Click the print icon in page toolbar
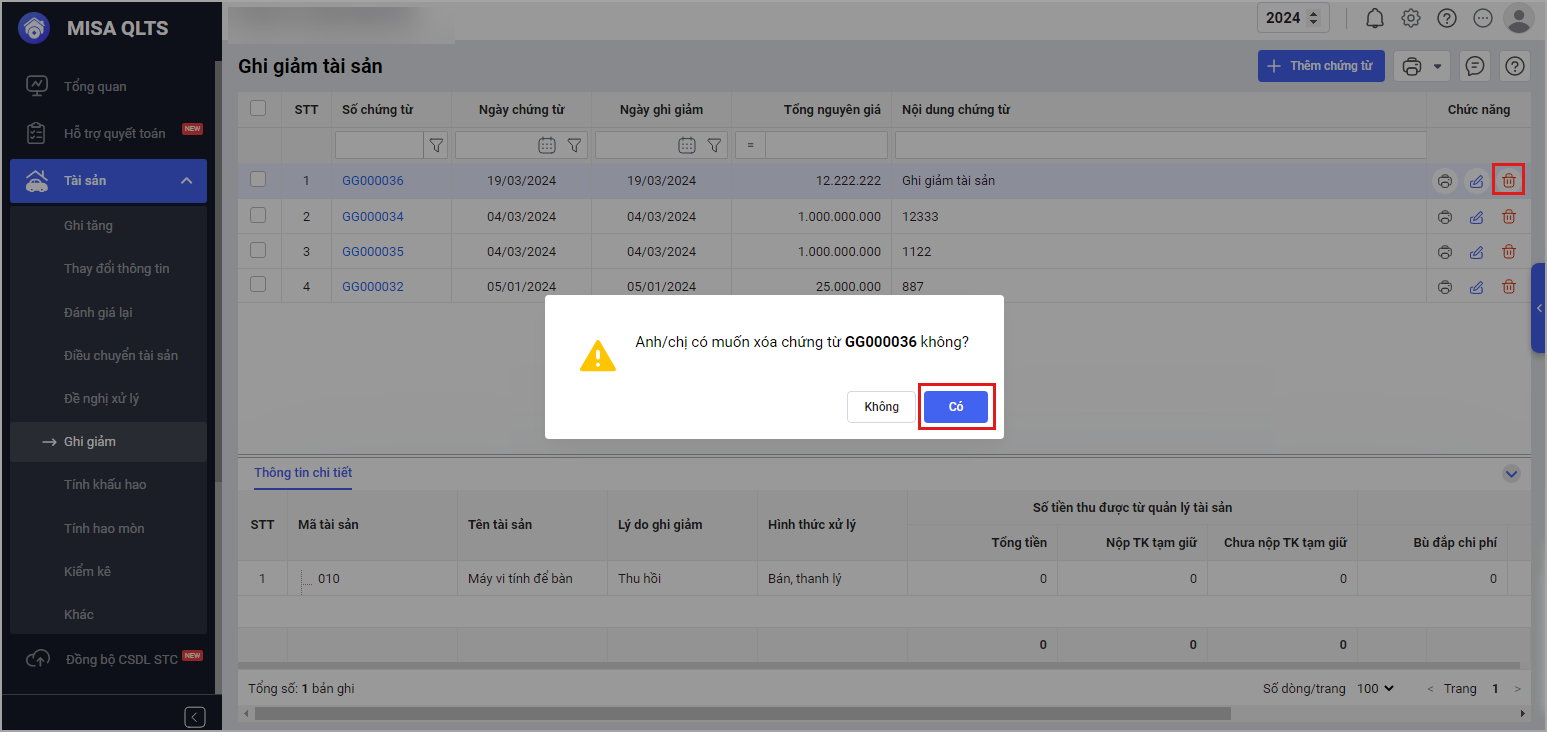 click(x=1412, y=66)
